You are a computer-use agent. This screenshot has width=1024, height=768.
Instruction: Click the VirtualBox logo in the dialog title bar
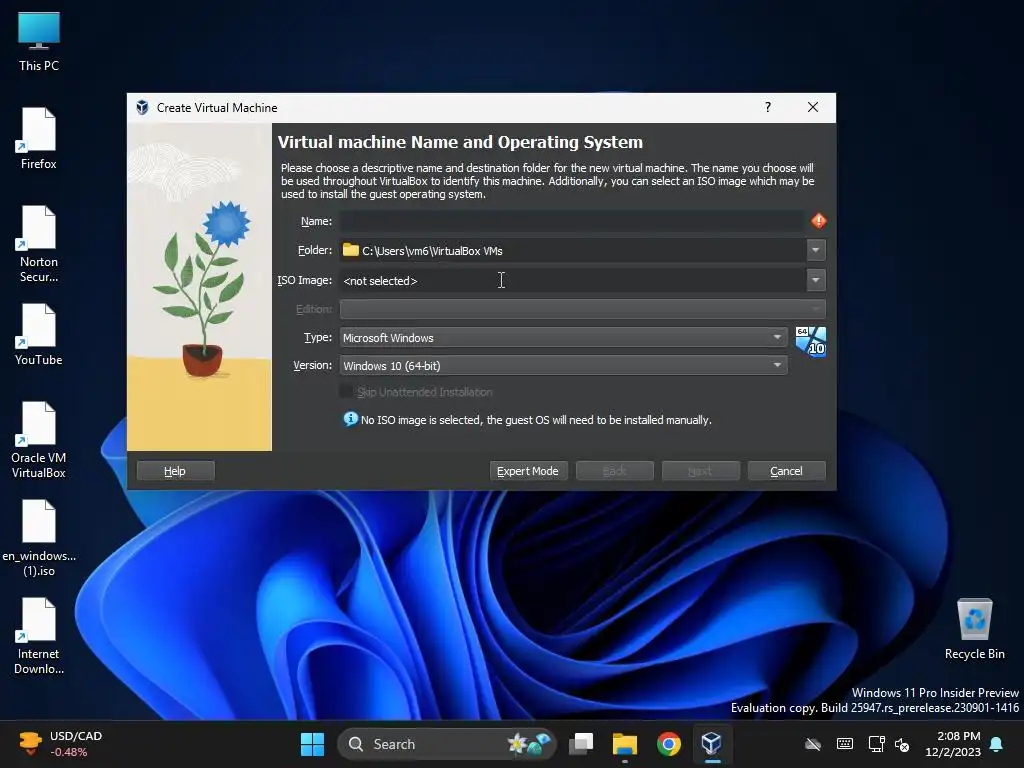[142, 107]
